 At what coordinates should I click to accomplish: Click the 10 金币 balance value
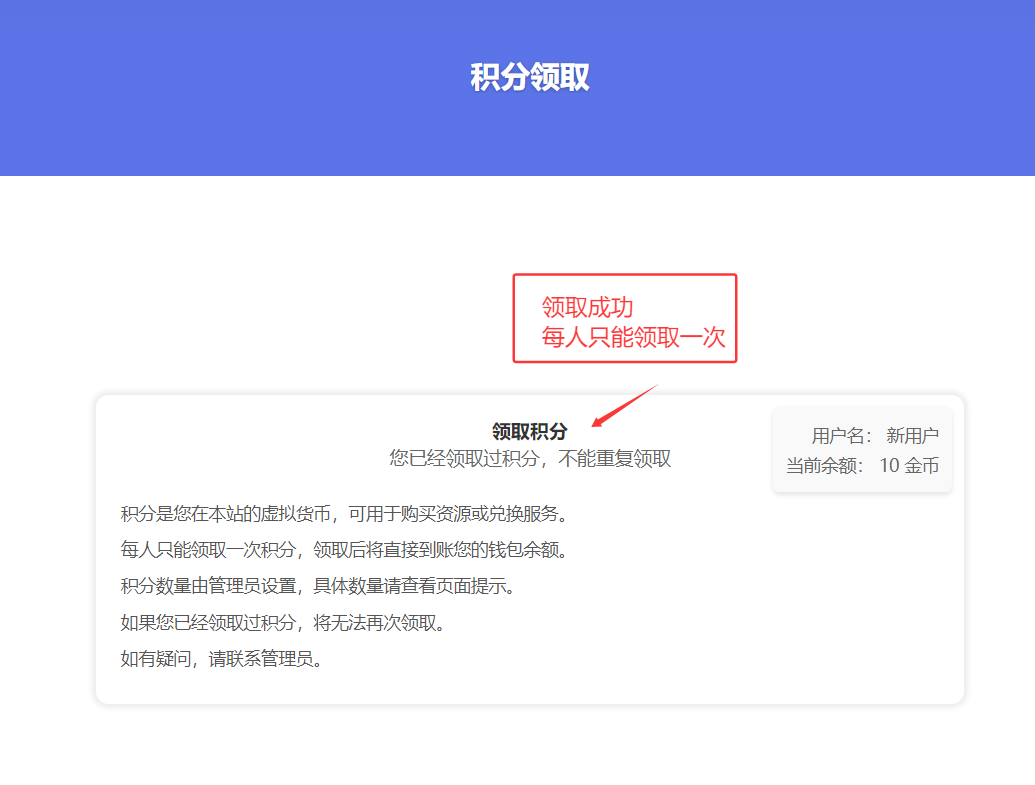coord(909,465)
